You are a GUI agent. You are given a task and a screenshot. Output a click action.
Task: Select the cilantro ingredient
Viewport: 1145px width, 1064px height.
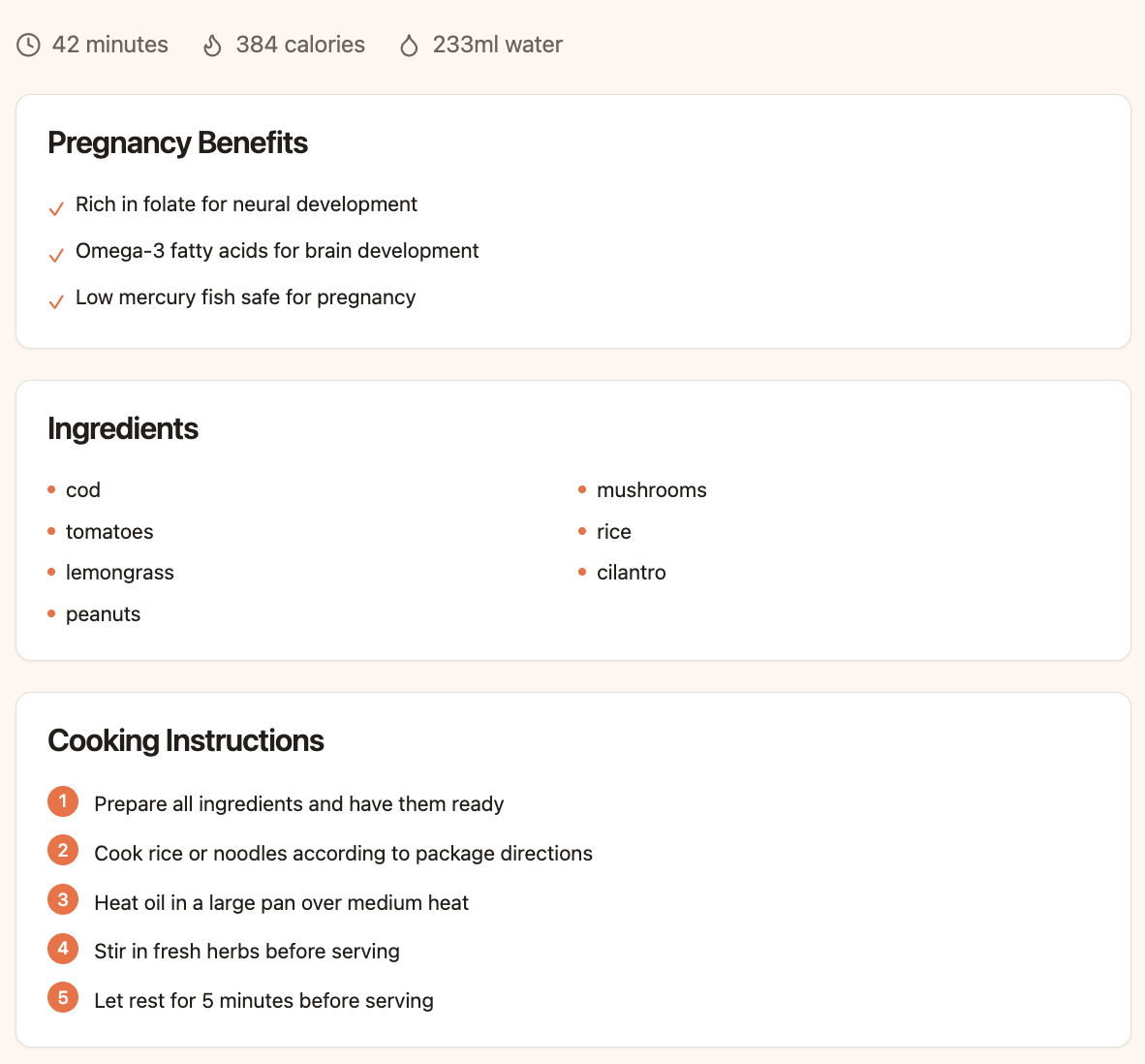[x=631, y=573]
